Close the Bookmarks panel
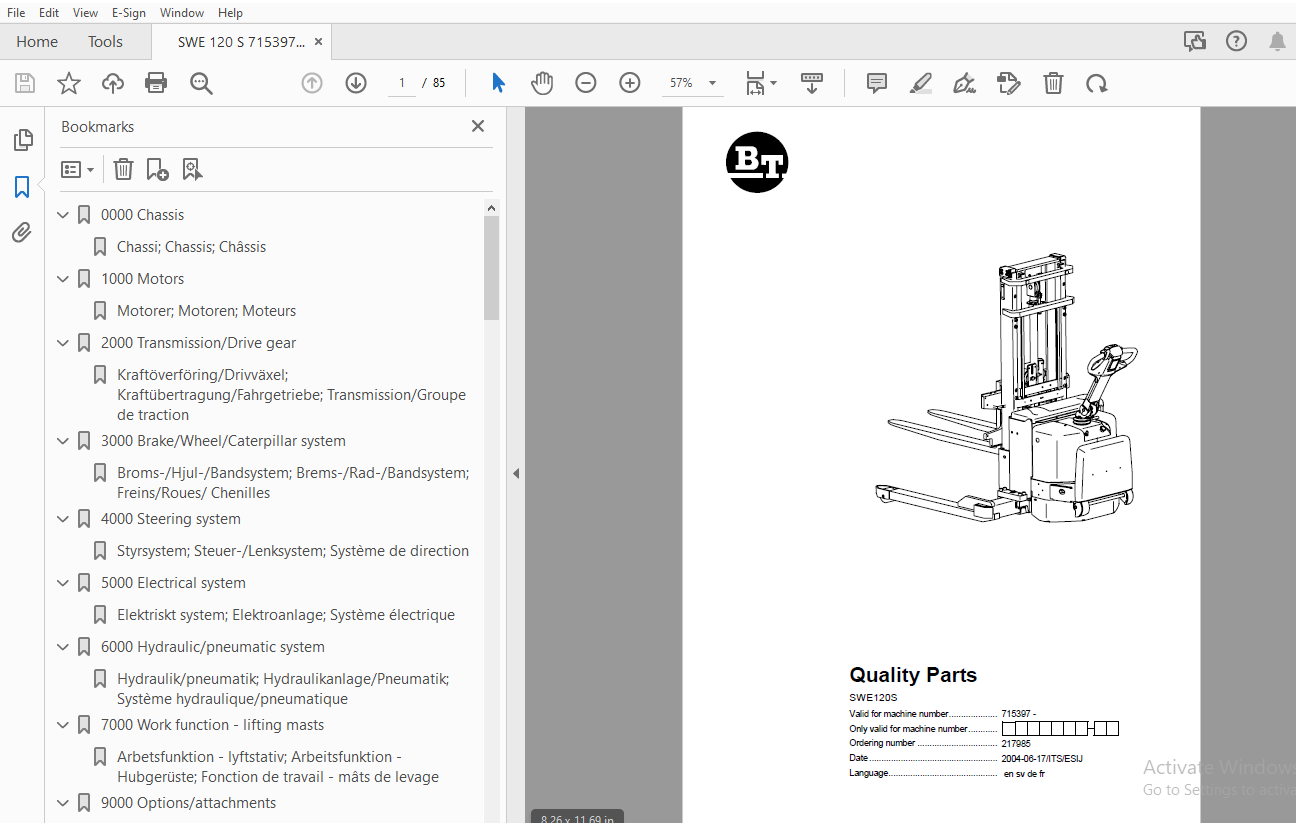This screenshot has height=823, width=1296. [x=478, y=126]
